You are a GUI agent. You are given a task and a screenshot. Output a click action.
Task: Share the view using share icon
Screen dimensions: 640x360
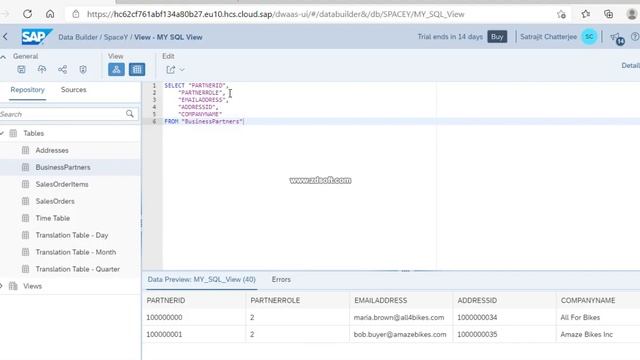[x=62, y=69]
